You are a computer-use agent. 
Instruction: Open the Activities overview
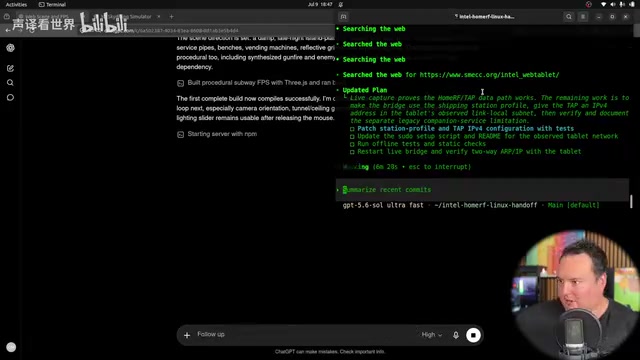(x=16, y=4)
